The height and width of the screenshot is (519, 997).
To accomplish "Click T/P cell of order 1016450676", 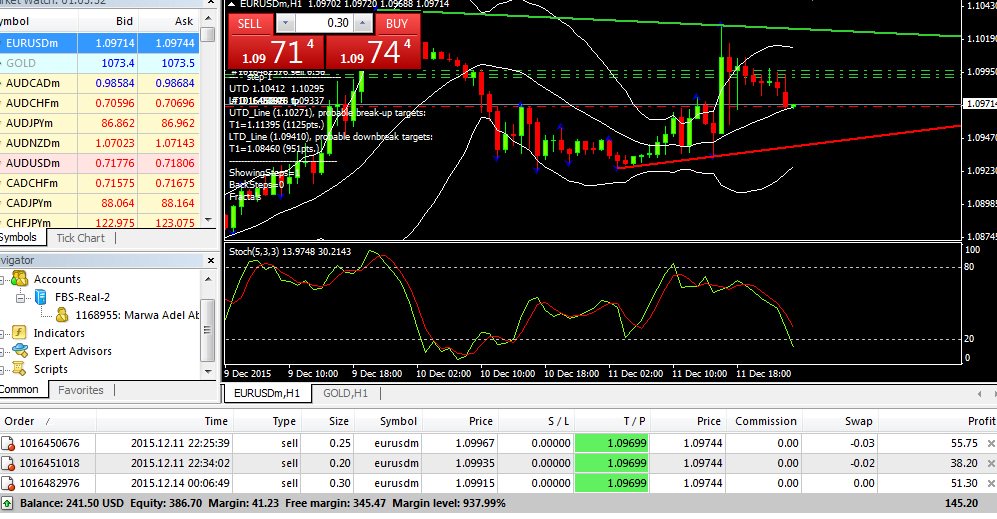I will (x=612, y=443).
